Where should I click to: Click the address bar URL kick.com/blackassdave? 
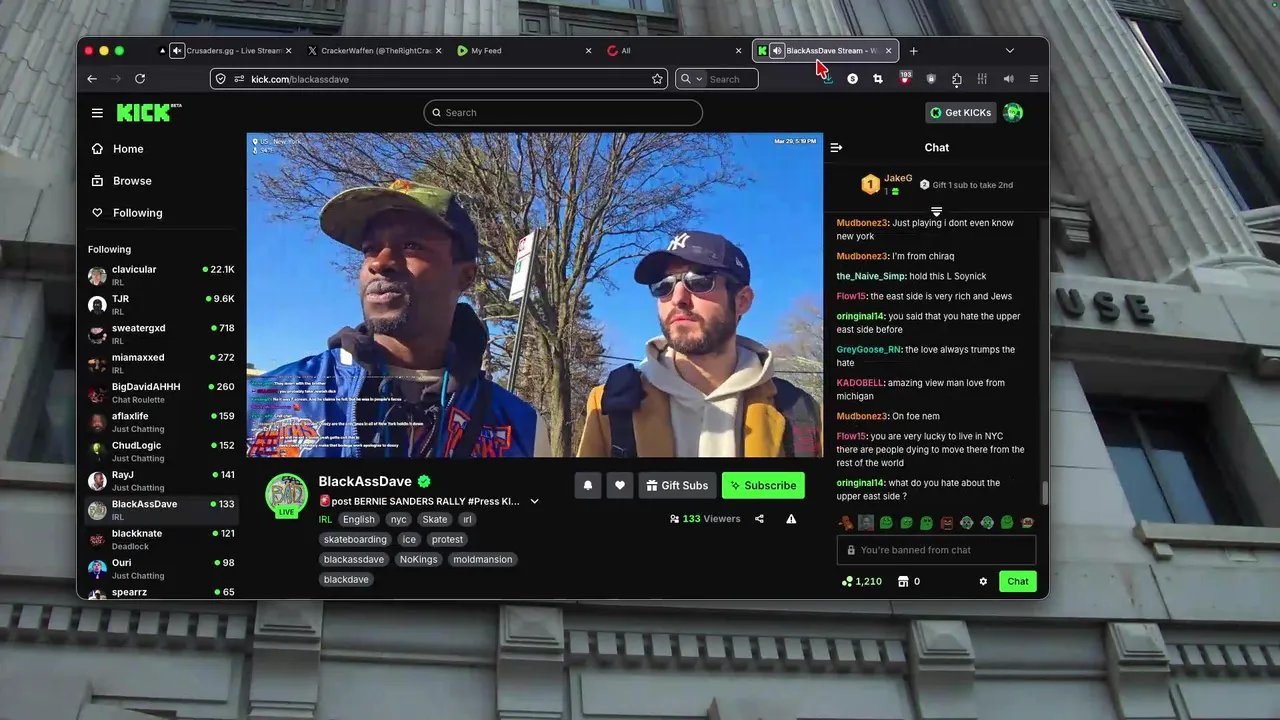coord(300,79)
